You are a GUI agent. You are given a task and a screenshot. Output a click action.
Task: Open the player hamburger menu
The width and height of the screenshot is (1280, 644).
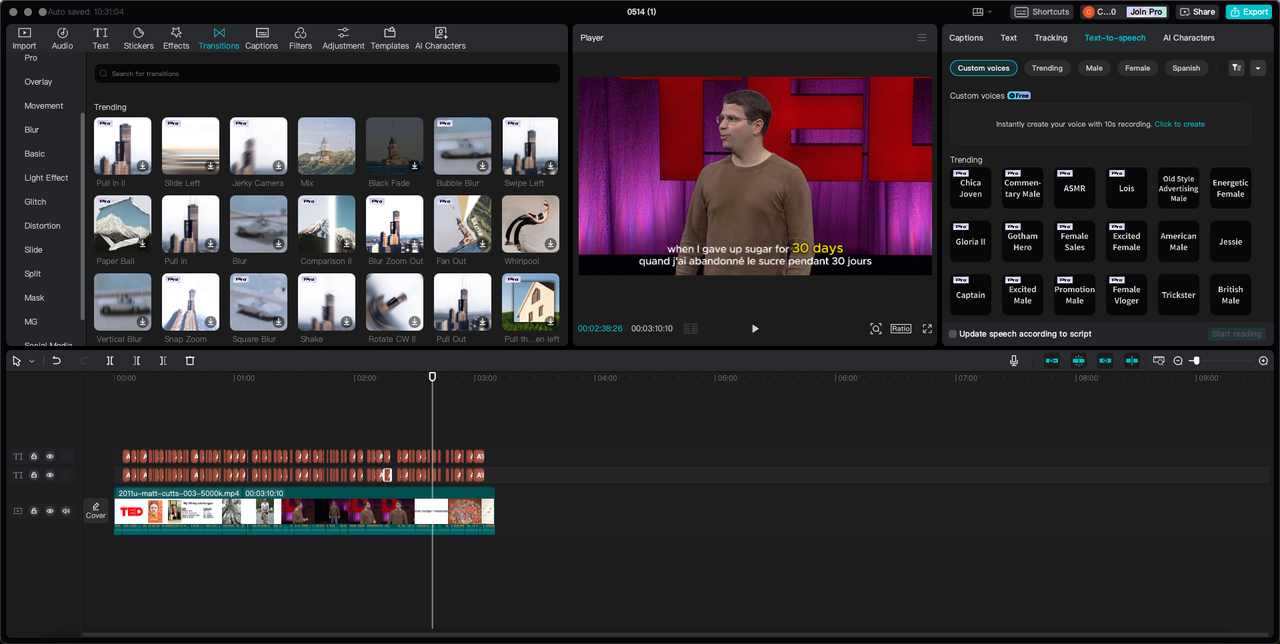pos(922,38)
